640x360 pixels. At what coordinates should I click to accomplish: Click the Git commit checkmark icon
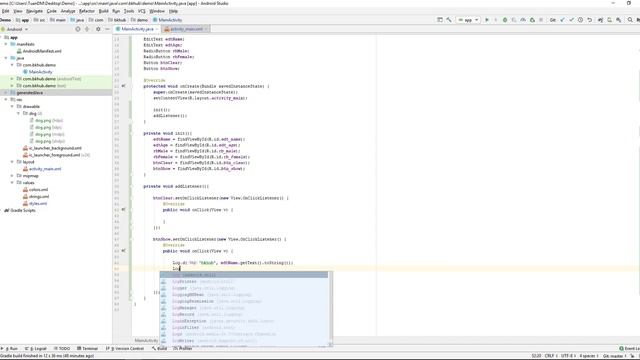click(x=571, y=20)
